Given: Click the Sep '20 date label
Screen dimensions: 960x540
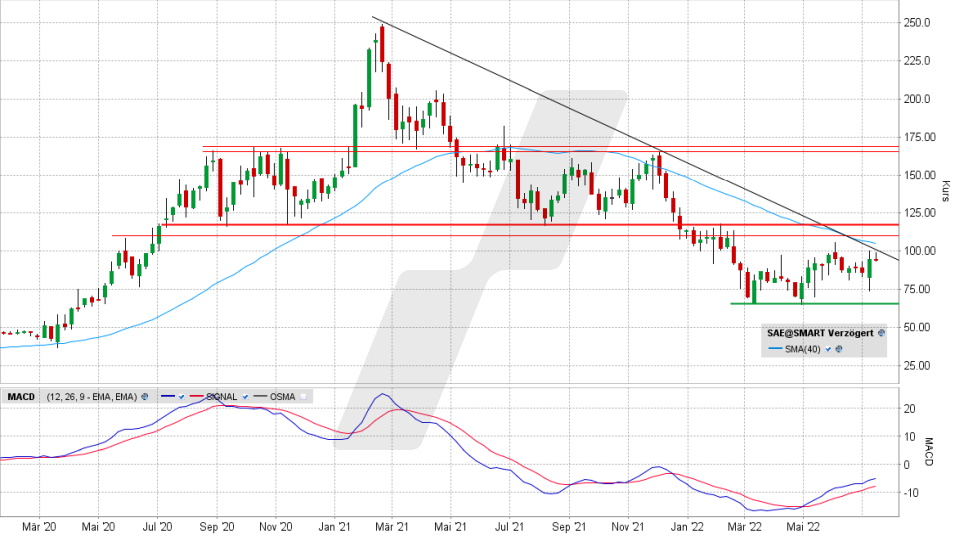Looking at the screenshot, I should pyautogui.click(x=217, y=527).
